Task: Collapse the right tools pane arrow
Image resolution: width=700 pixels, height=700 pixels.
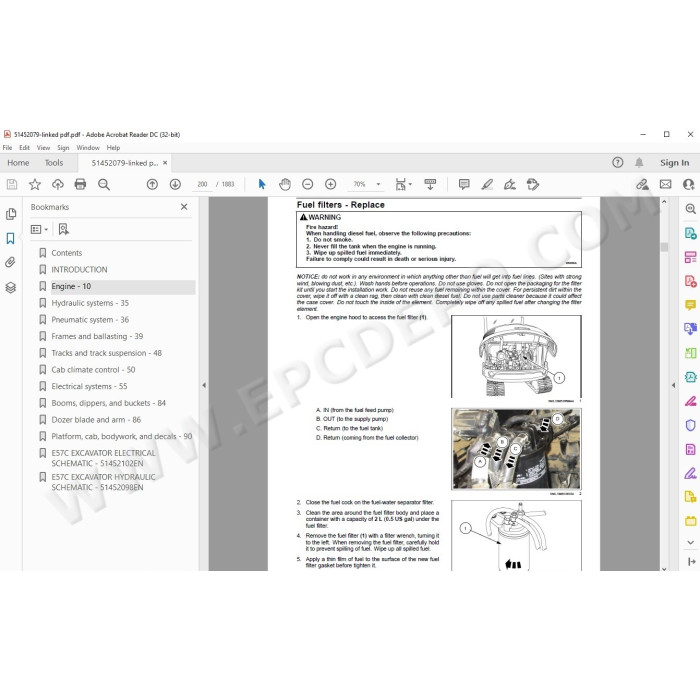Action: [674, 385]
